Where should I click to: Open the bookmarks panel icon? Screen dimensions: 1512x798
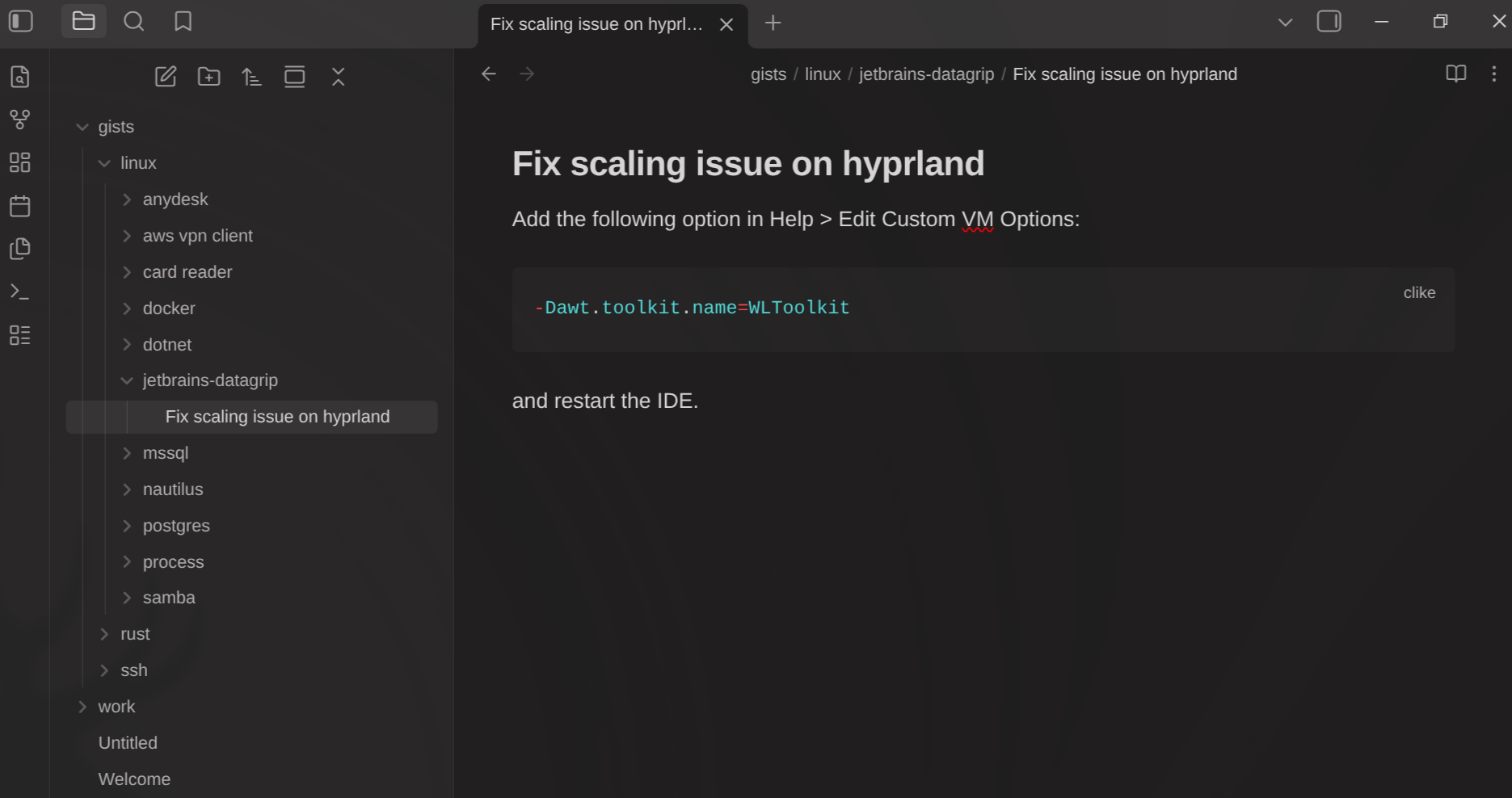183,21
